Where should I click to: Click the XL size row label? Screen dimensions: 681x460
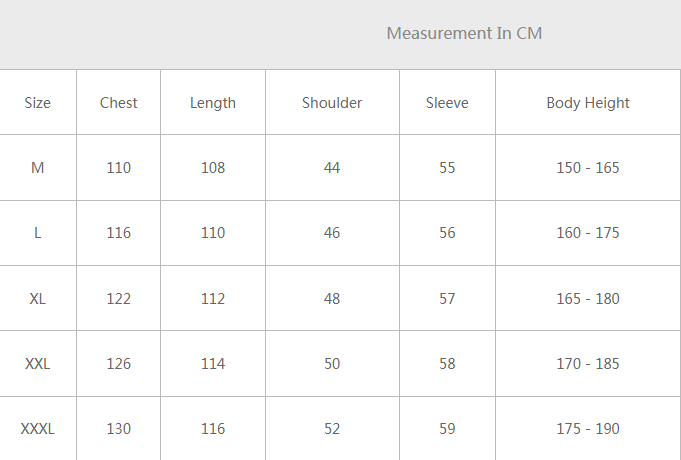38,299
